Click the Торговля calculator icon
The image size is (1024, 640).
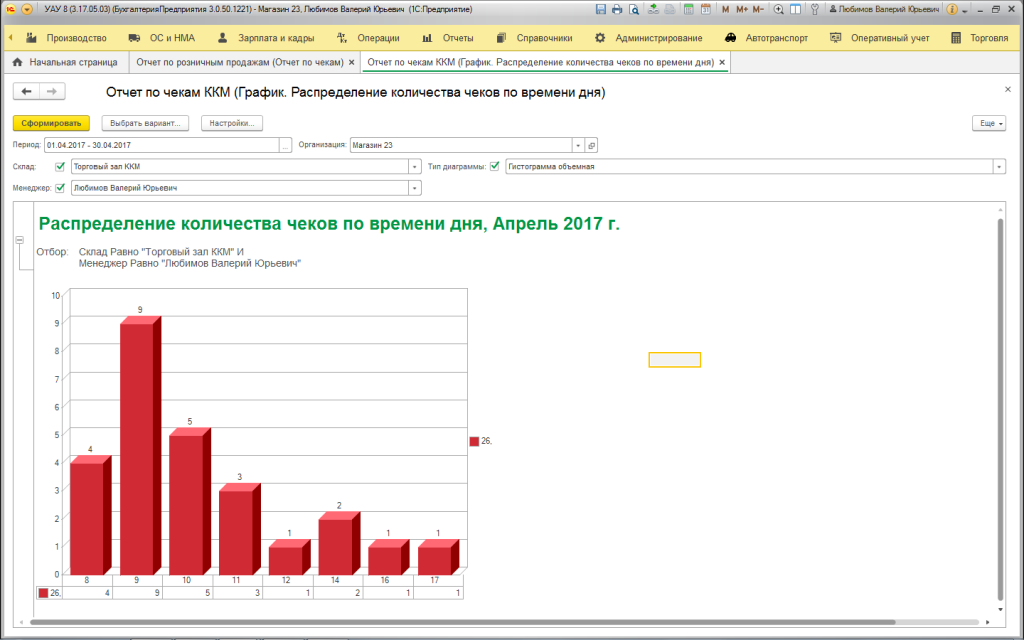tap(956, 38)
